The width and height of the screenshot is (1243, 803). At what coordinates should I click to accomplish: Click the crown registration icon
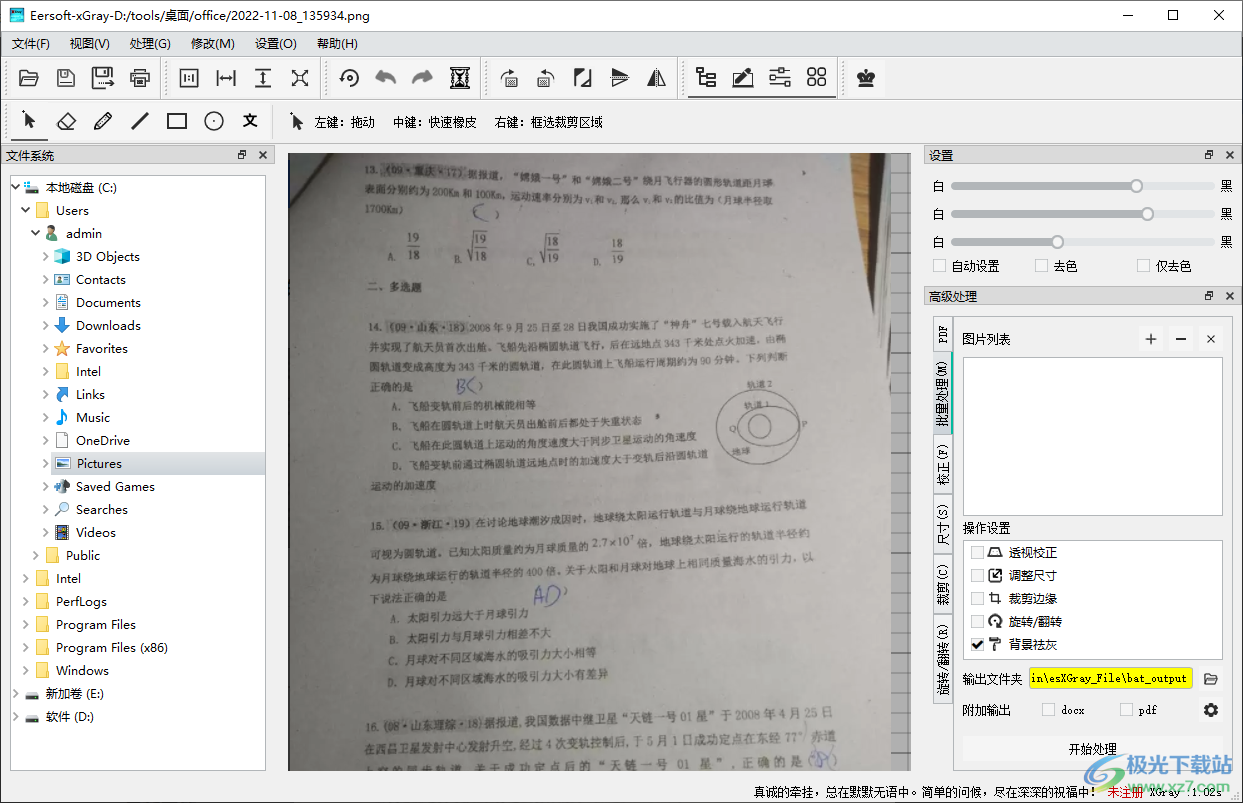pos(866,78)
